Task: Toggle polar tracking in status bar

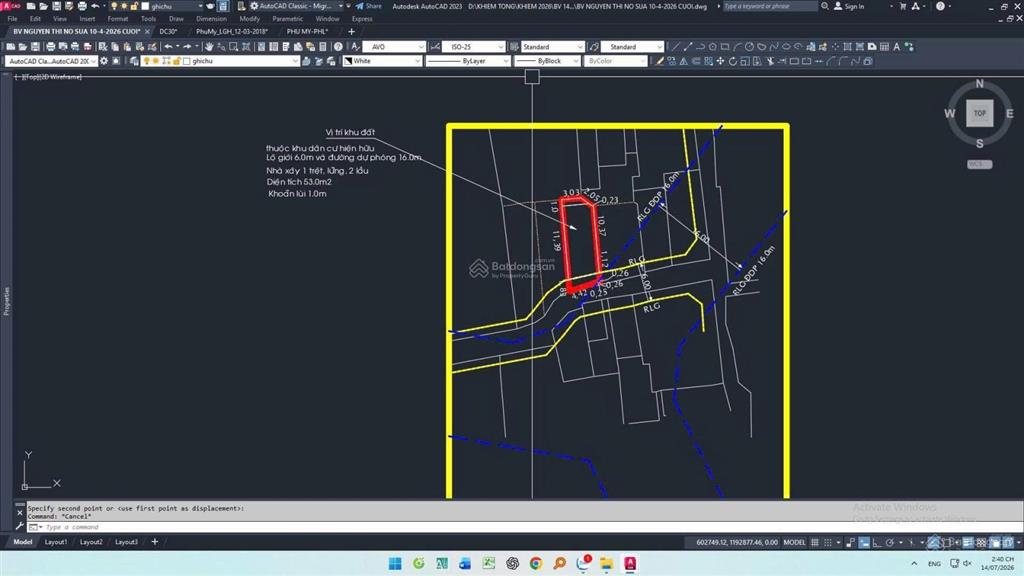Action: click(x=889, y=543)
